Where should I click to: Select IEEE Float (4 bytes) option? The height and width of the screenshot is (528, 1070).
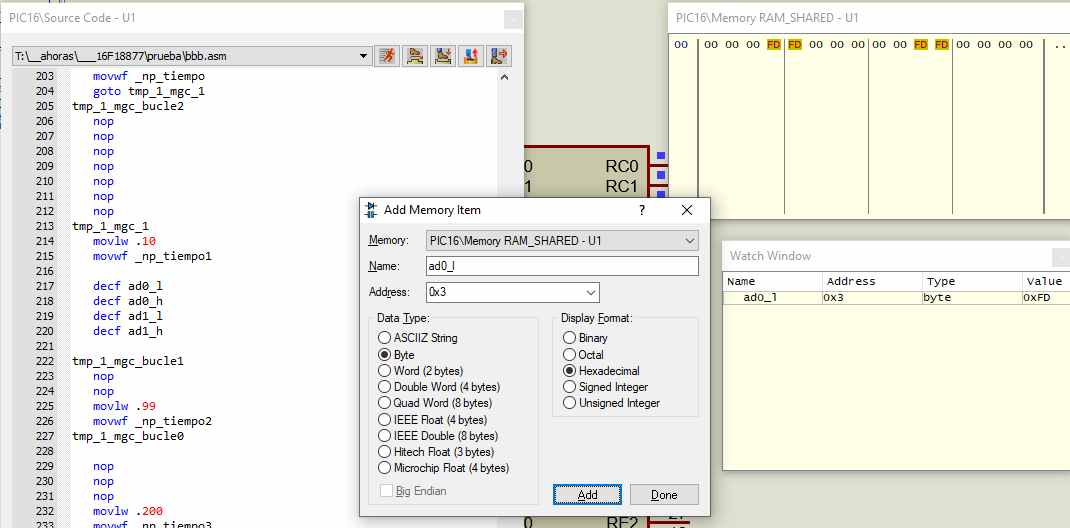click(x=433, y=420)
